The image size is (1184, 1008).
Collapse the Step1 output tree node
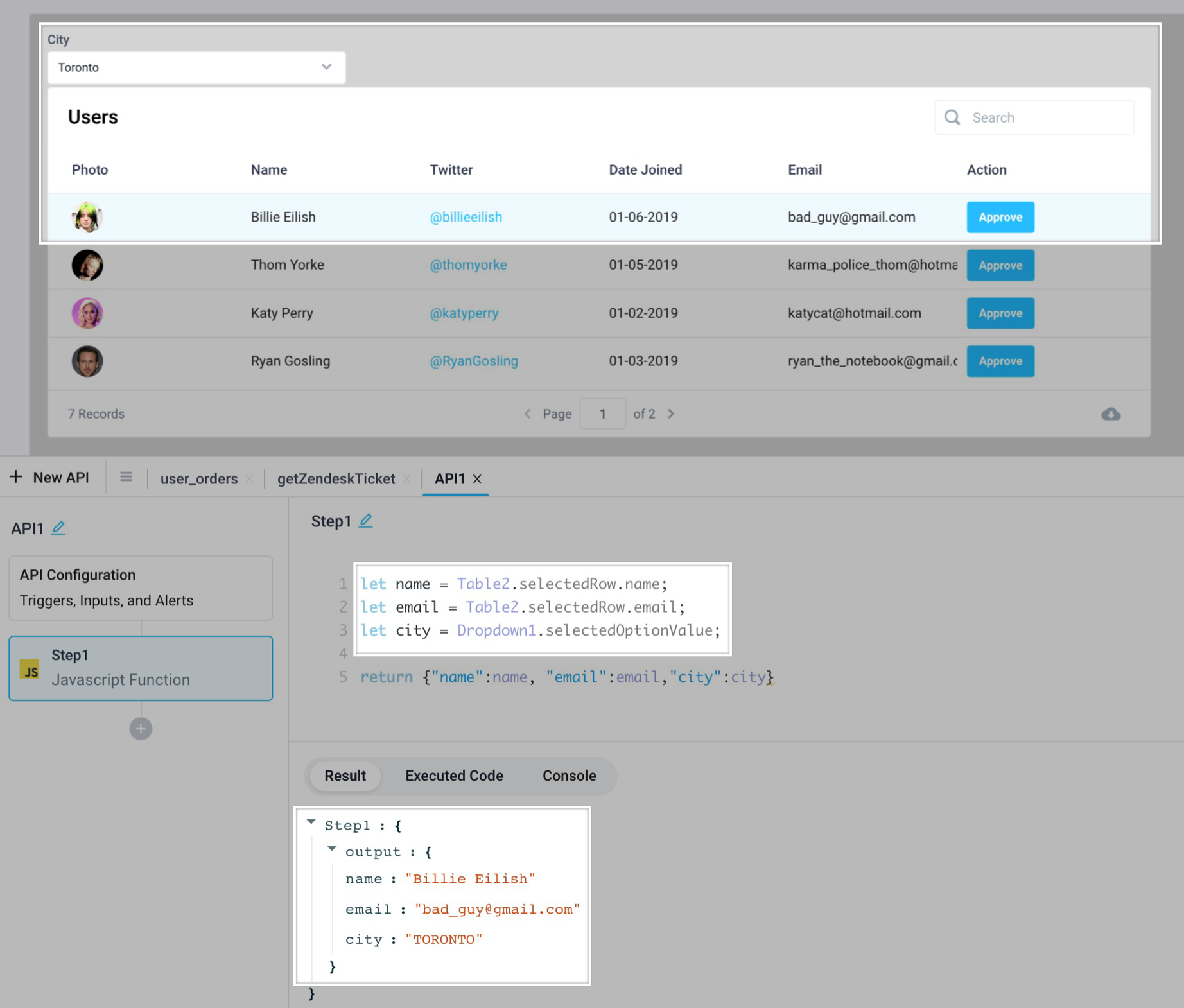[332, 848]
